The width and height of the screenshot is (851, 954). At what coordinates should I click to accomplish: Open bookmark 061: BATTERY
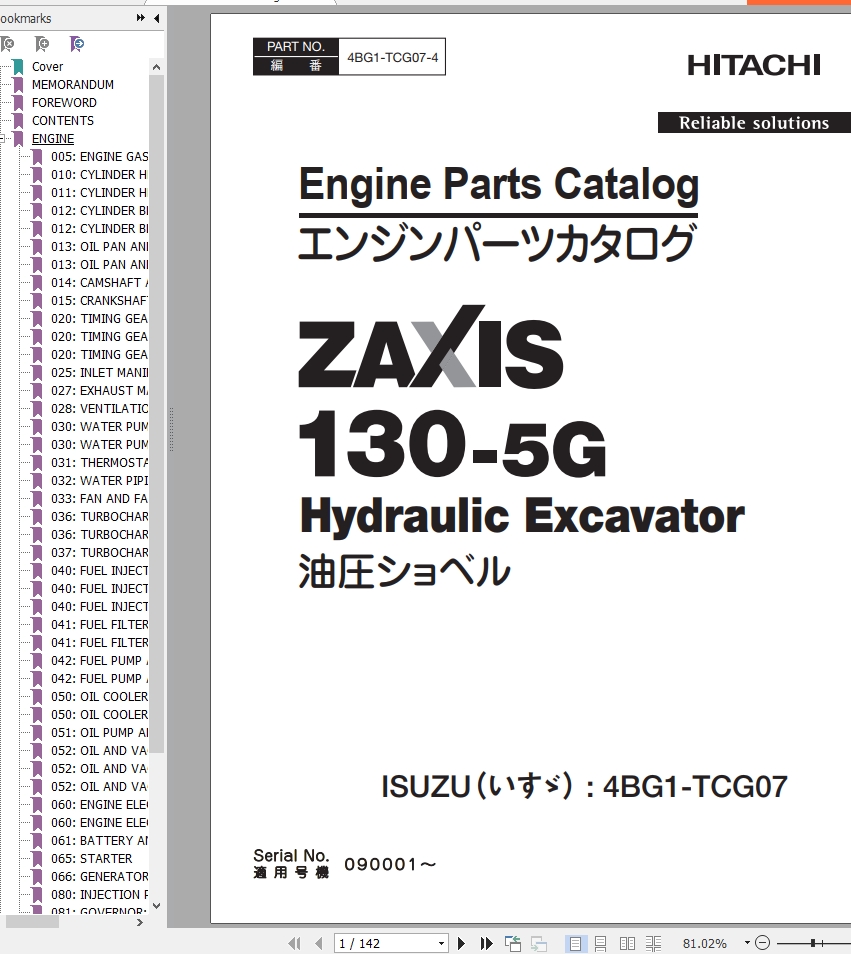[x=99, y=840]
